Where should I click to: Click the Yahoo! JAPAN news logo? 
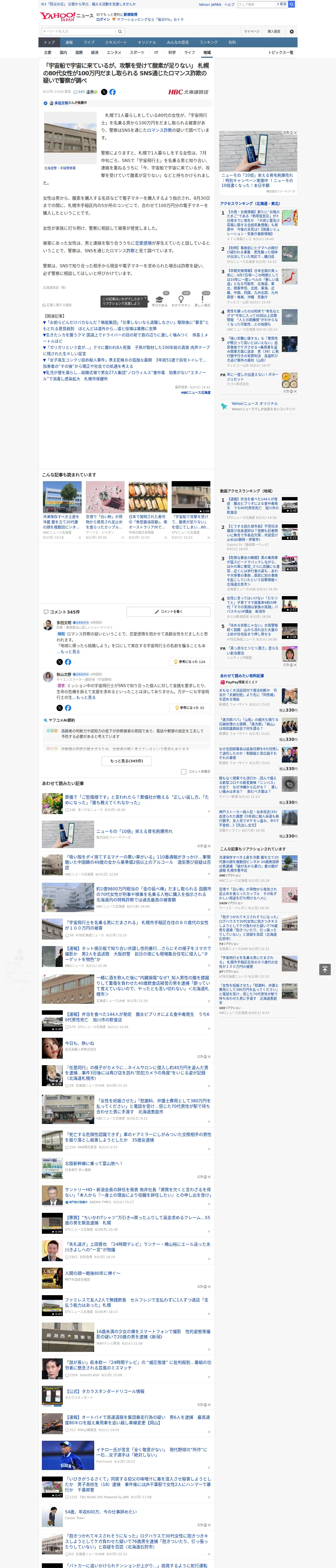[66, 16]
